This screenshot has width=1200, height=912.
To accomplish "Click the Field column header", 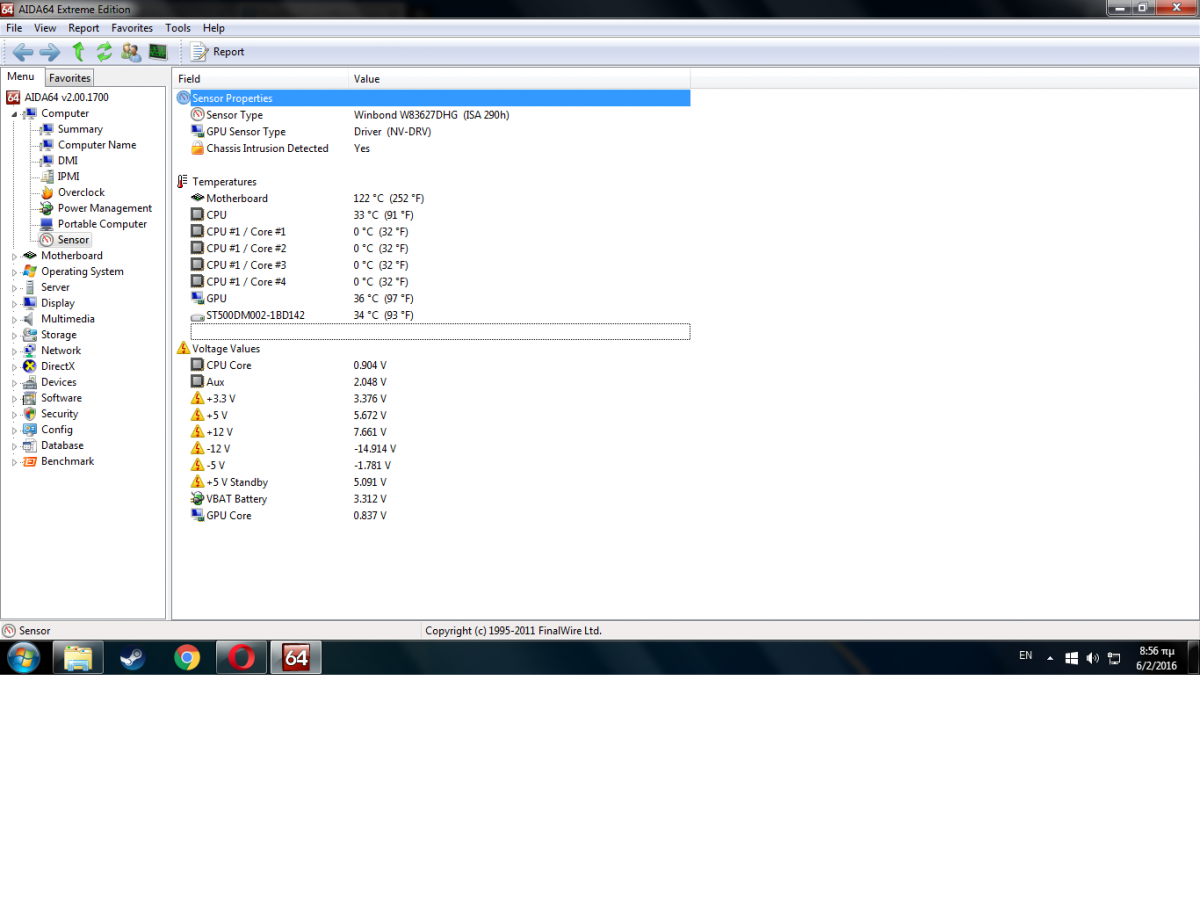I will click(x=261, y=79).
